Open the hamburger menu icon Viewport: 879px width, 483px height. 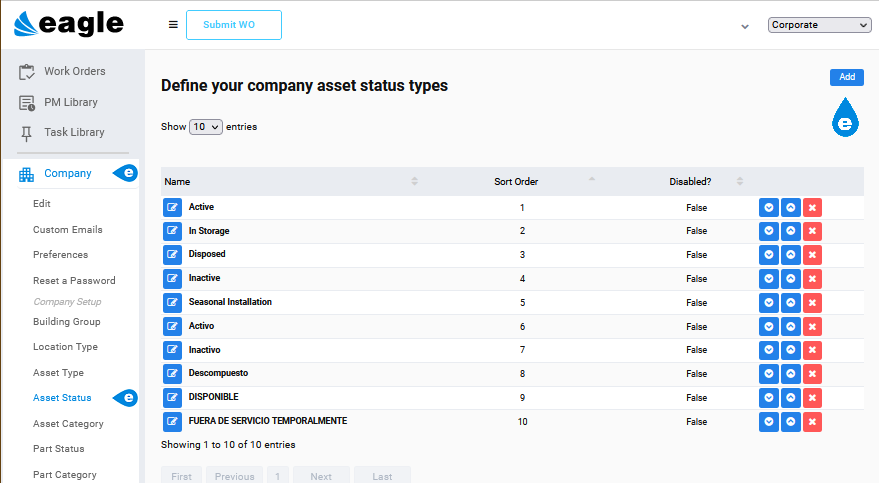(x=173, y=25)
